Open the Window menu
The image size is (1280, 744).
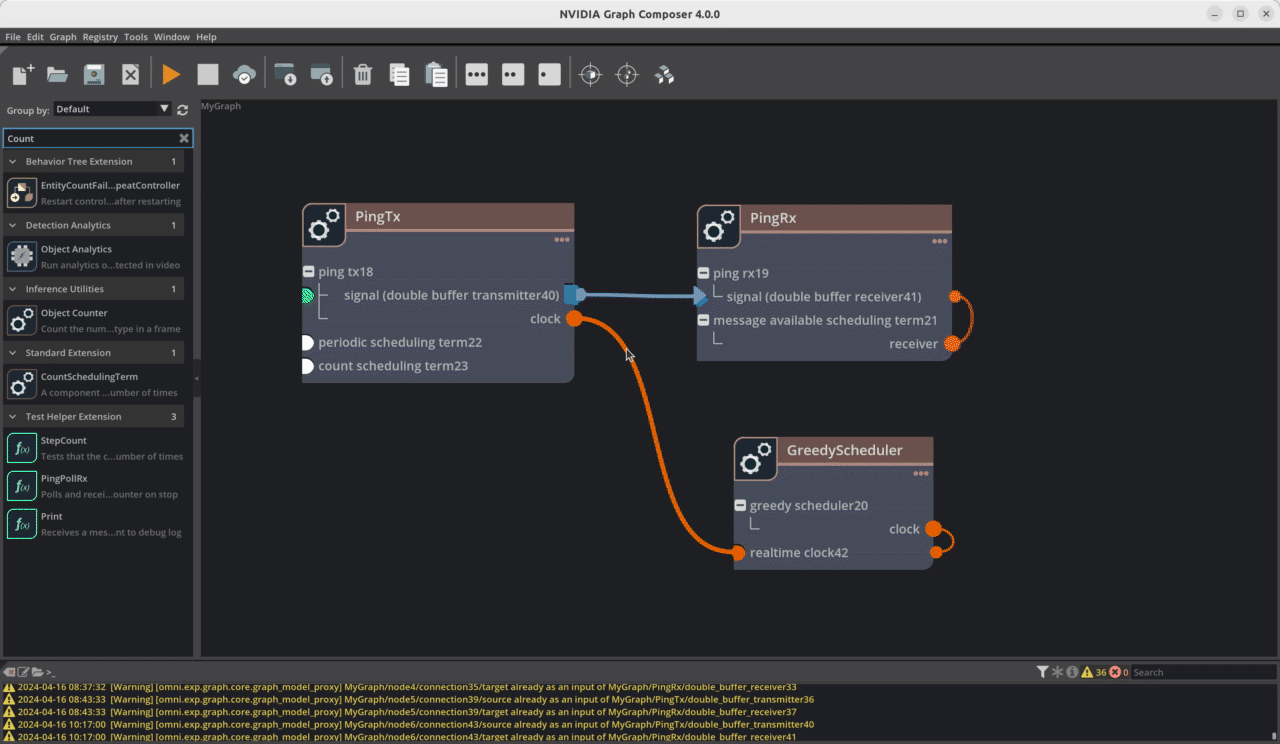171,37
